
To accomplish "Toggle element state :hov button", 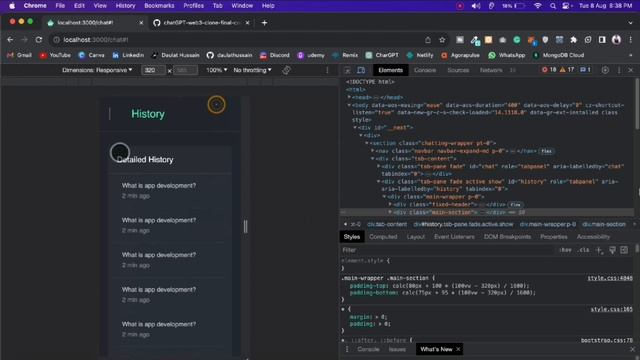I will [x=565, y=250].
